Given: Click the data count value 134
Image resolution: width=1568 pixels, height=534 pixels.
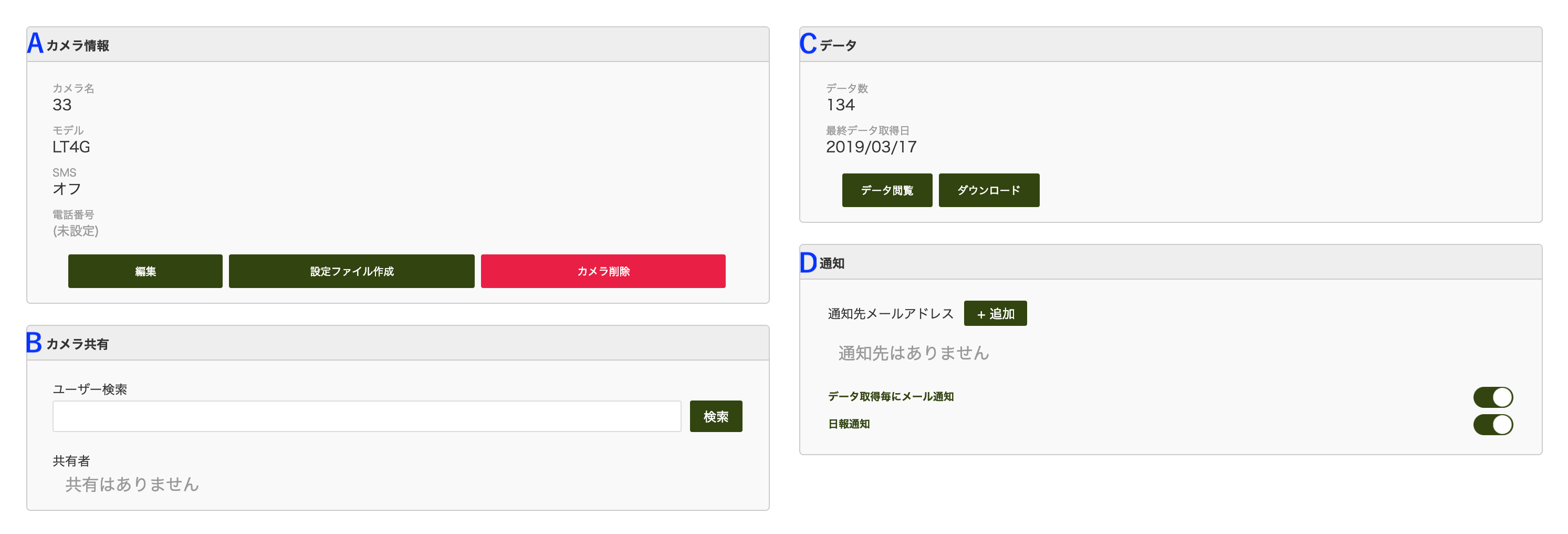Looking at the screenshot, I should click(x=840, y=105).
